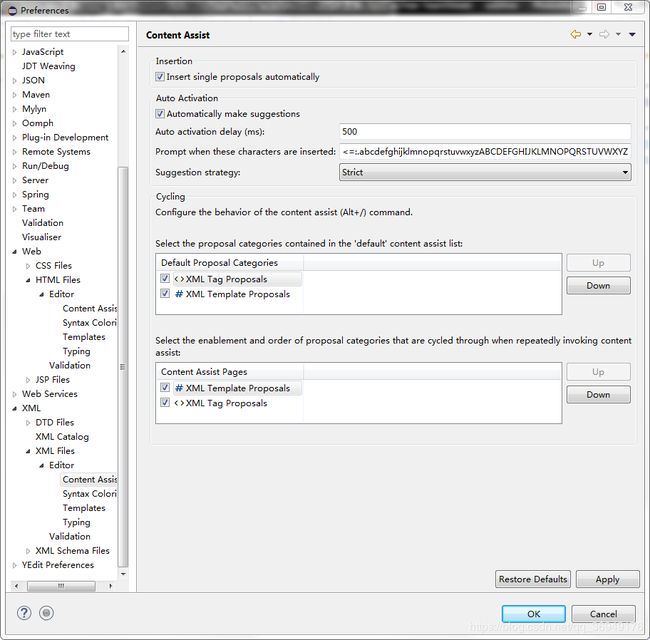The height and width of the screenshot is (640, 650).
Task: Click tree vertical scrollbar up arrow
Action: pyautogui.click(x=123, y=51)
